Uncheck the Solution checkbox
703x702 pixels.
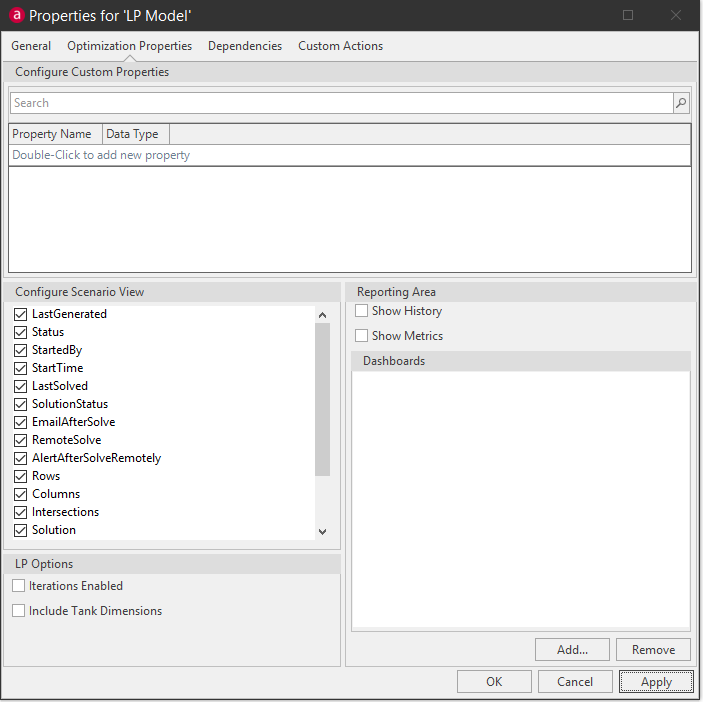pyautogui.click(x=21, y=530)
